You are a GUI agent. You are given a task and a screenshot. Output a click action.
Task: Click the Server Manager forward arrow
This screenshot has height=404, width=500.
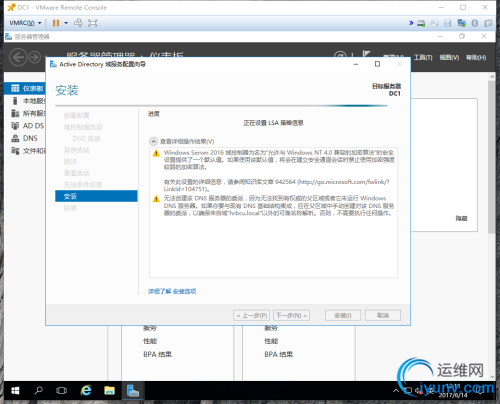(34, 57)
